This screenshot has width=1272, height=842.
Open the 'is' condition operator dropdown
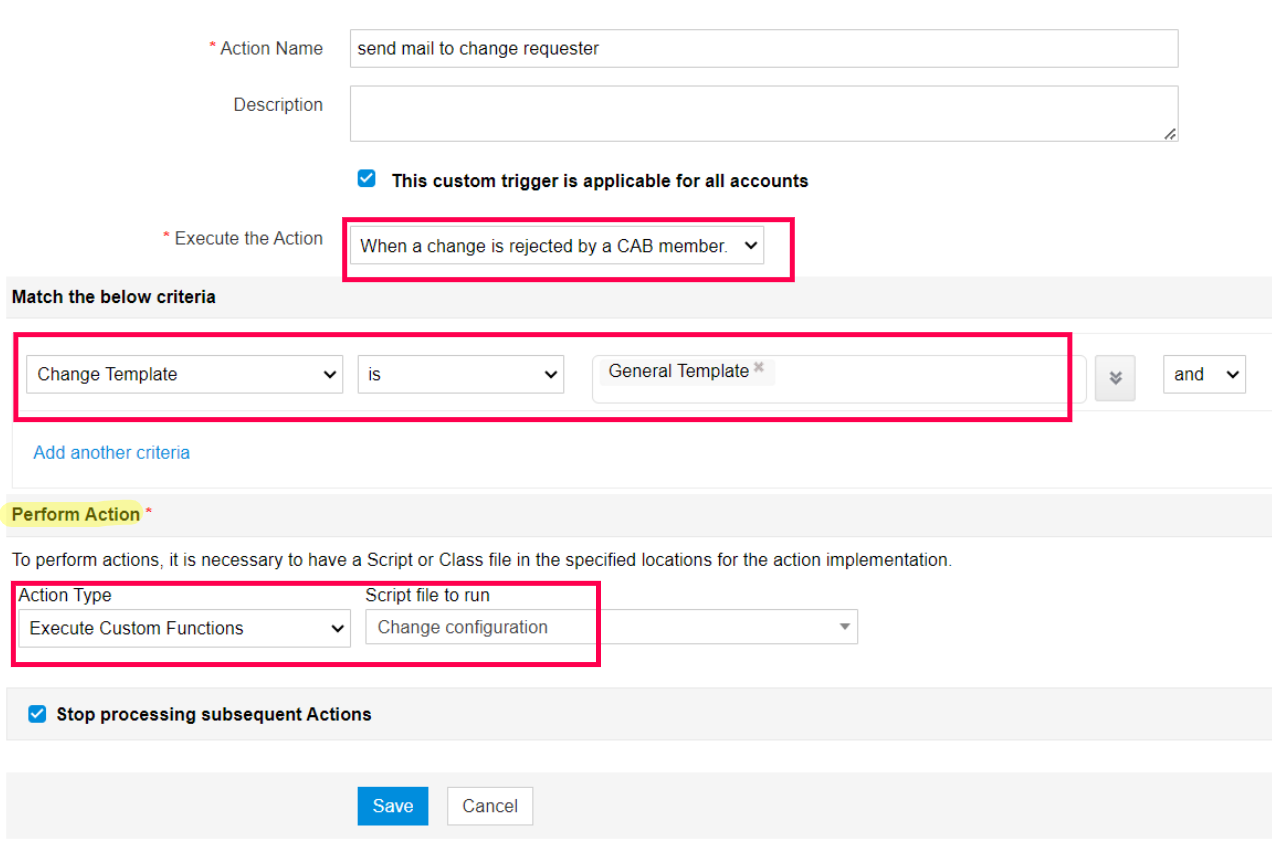[x=460, y=375]
